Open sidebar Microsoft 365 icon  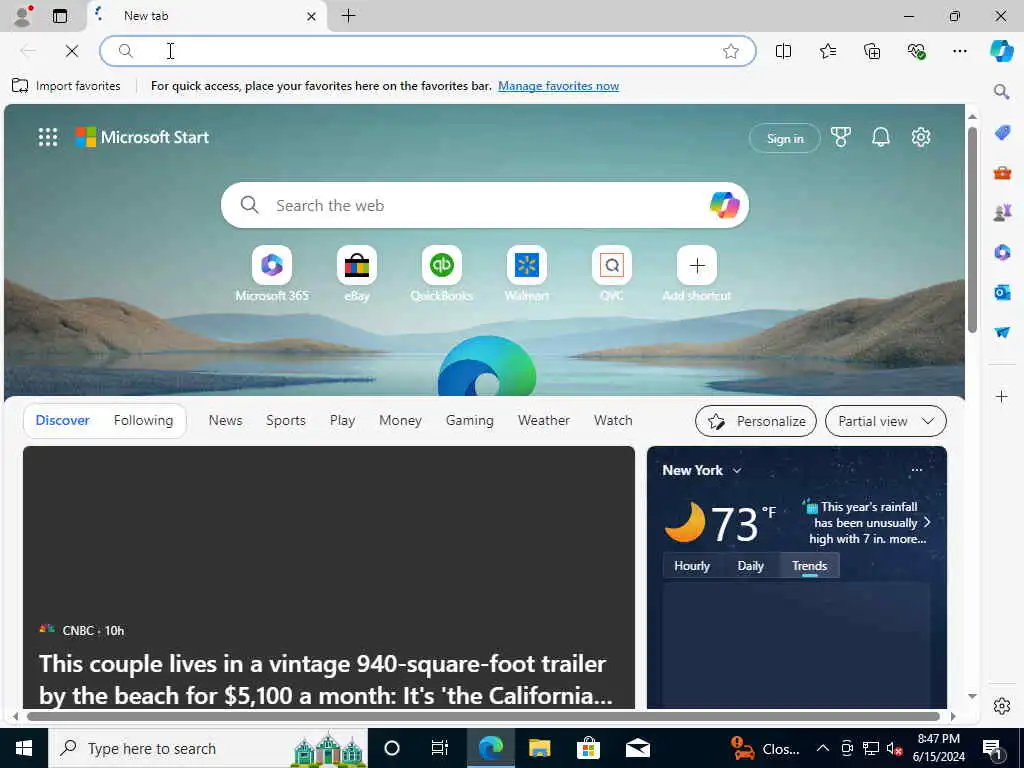click(1002, 252)
